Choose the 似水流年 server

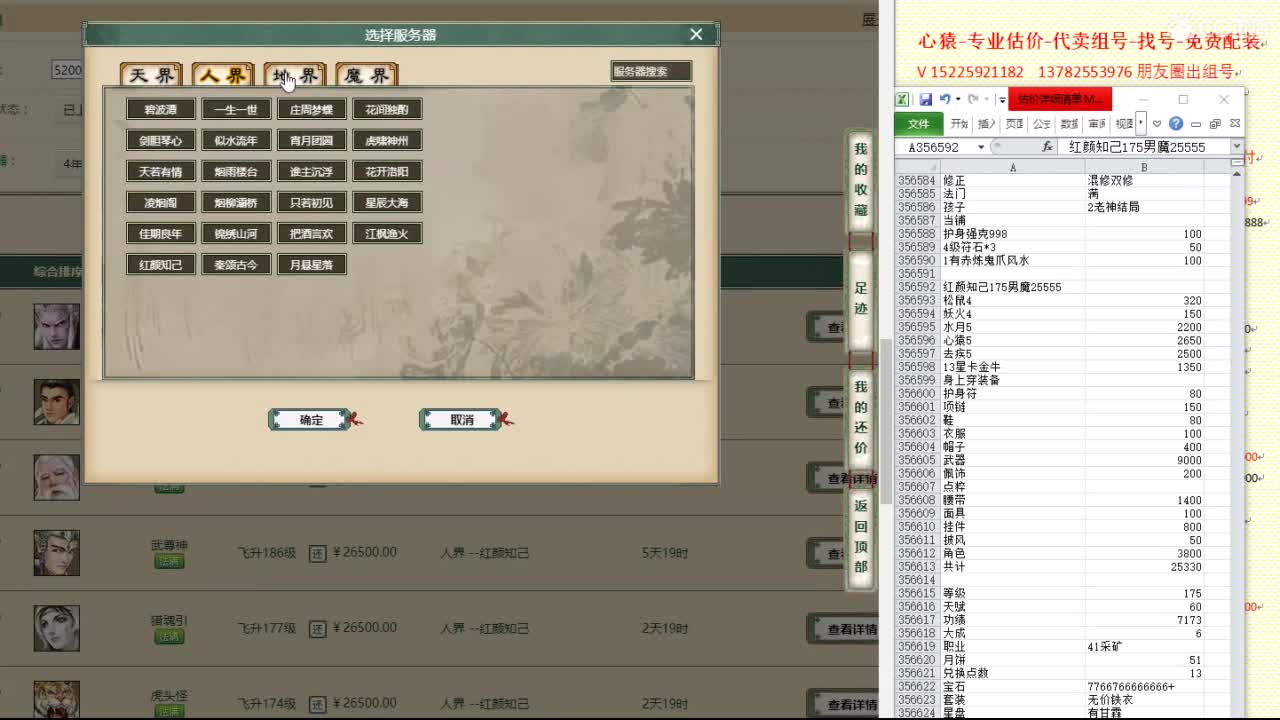(236, 140)
